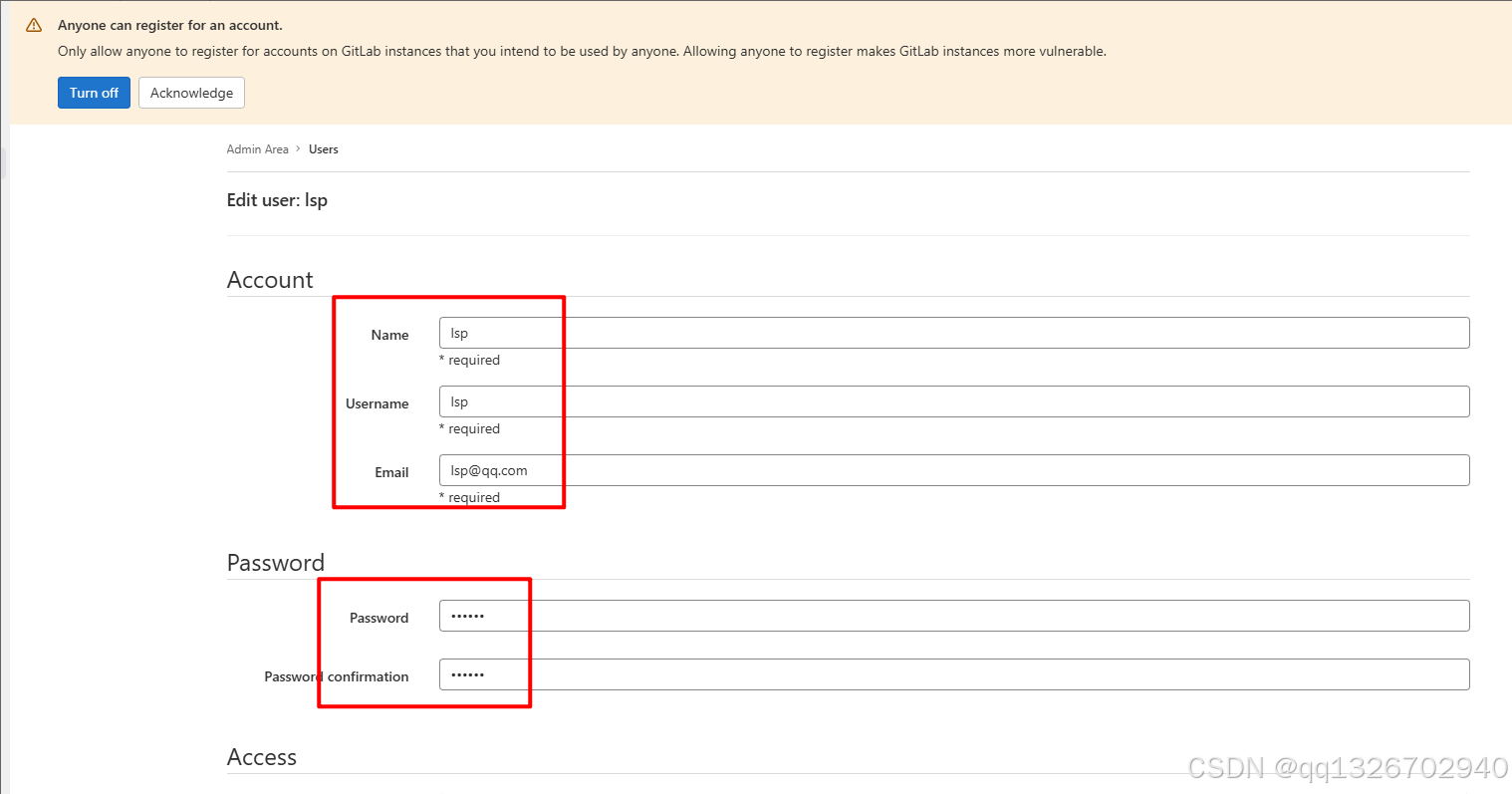This screenshot has height=794, width=1512.
Task: Focus the Email input field
Action: coord(954,470)
